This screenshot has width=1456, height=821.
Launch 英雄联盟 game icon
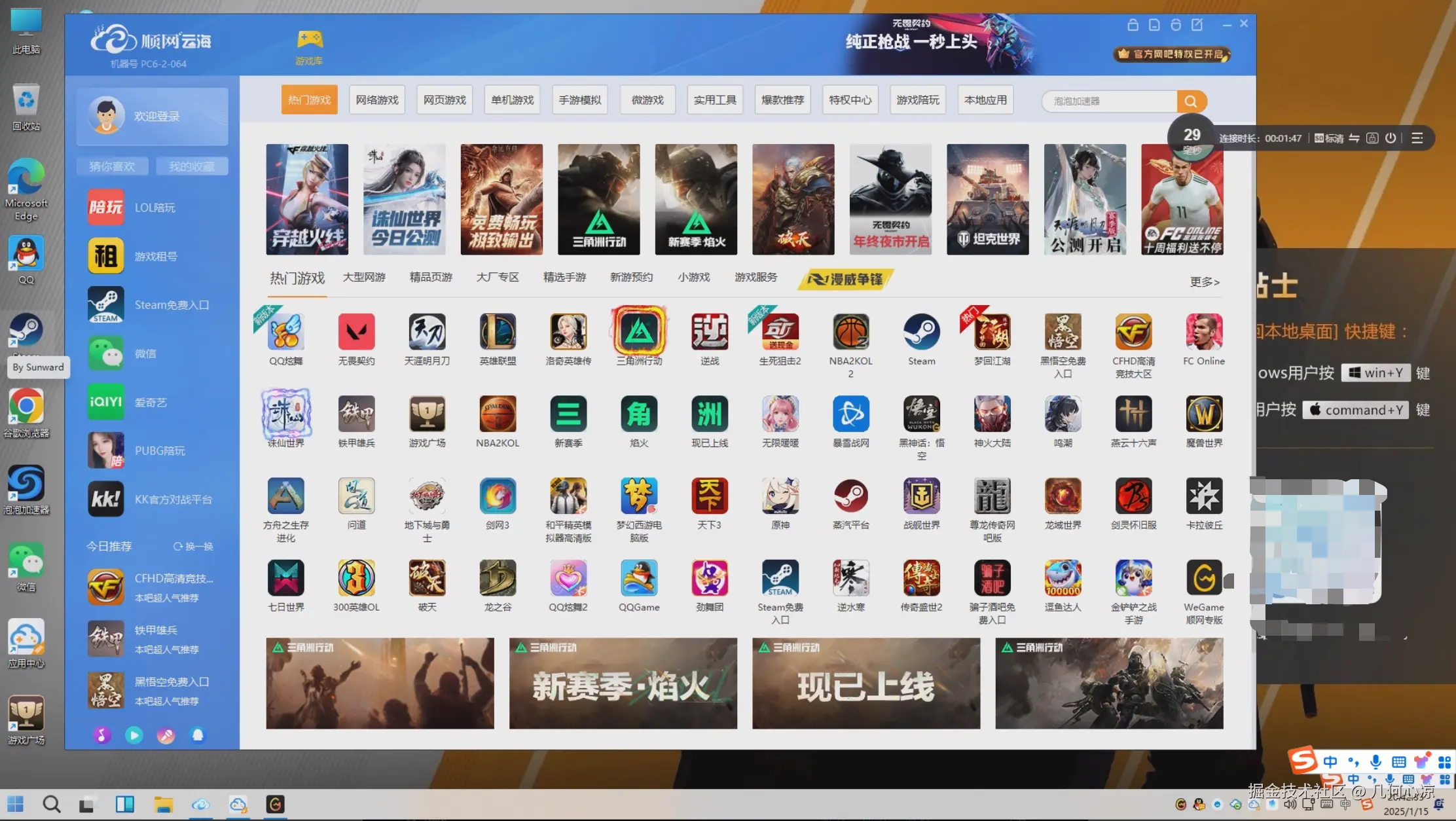(498, 332)
